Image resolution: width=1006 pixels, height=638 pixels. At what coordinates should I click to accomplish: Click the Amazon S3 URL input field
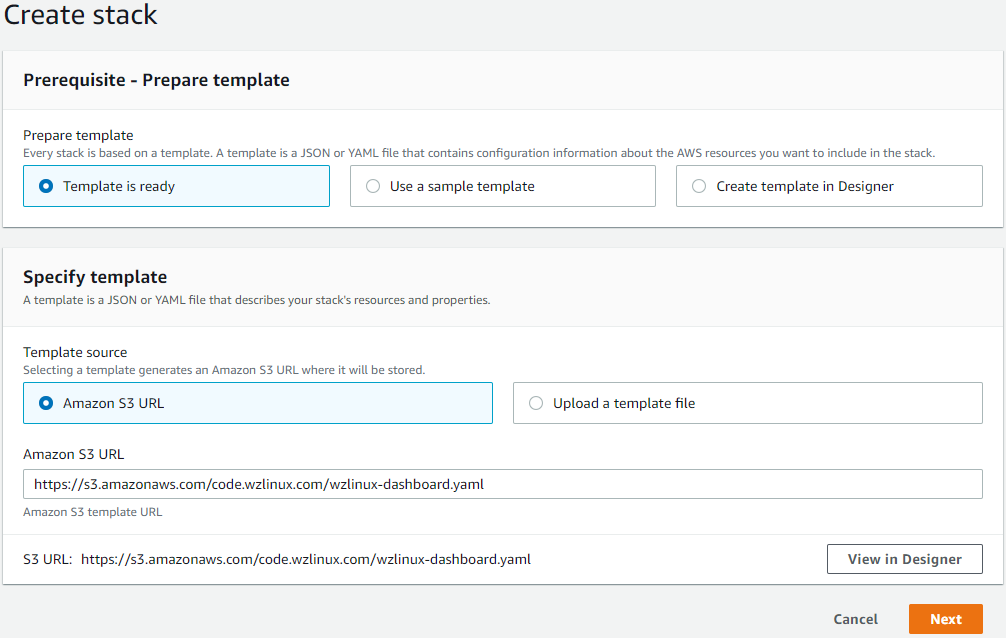[502, 484]
